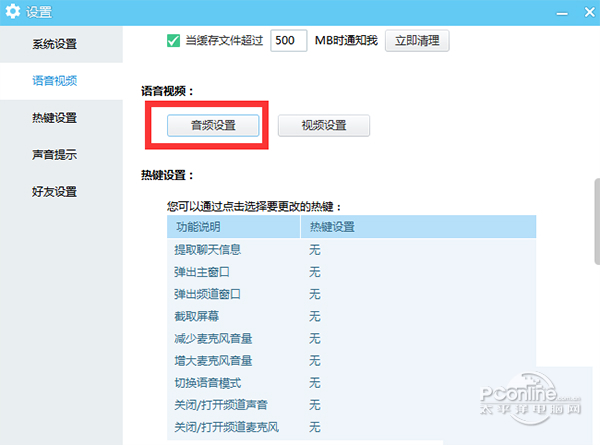The image size is (600, 445).
Task: Select the 减少麦克风音量 row
Action: click(351, 339)
